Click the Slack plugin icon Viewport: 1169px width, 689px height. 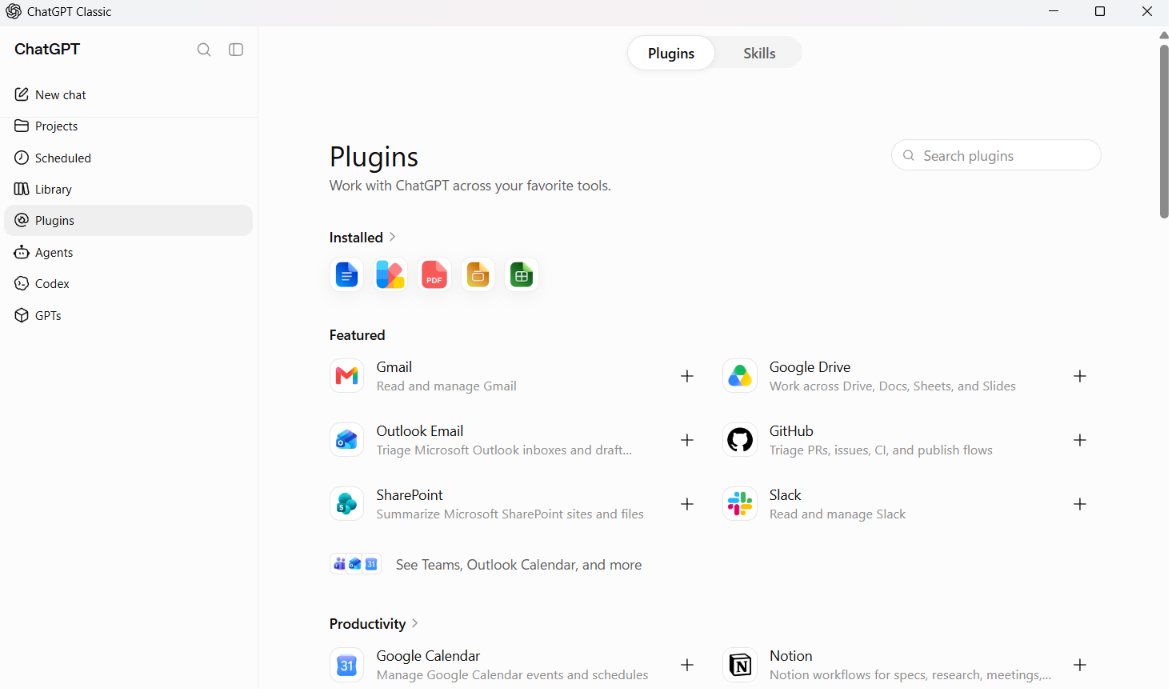pyautogui.click(x=740, y=504)
